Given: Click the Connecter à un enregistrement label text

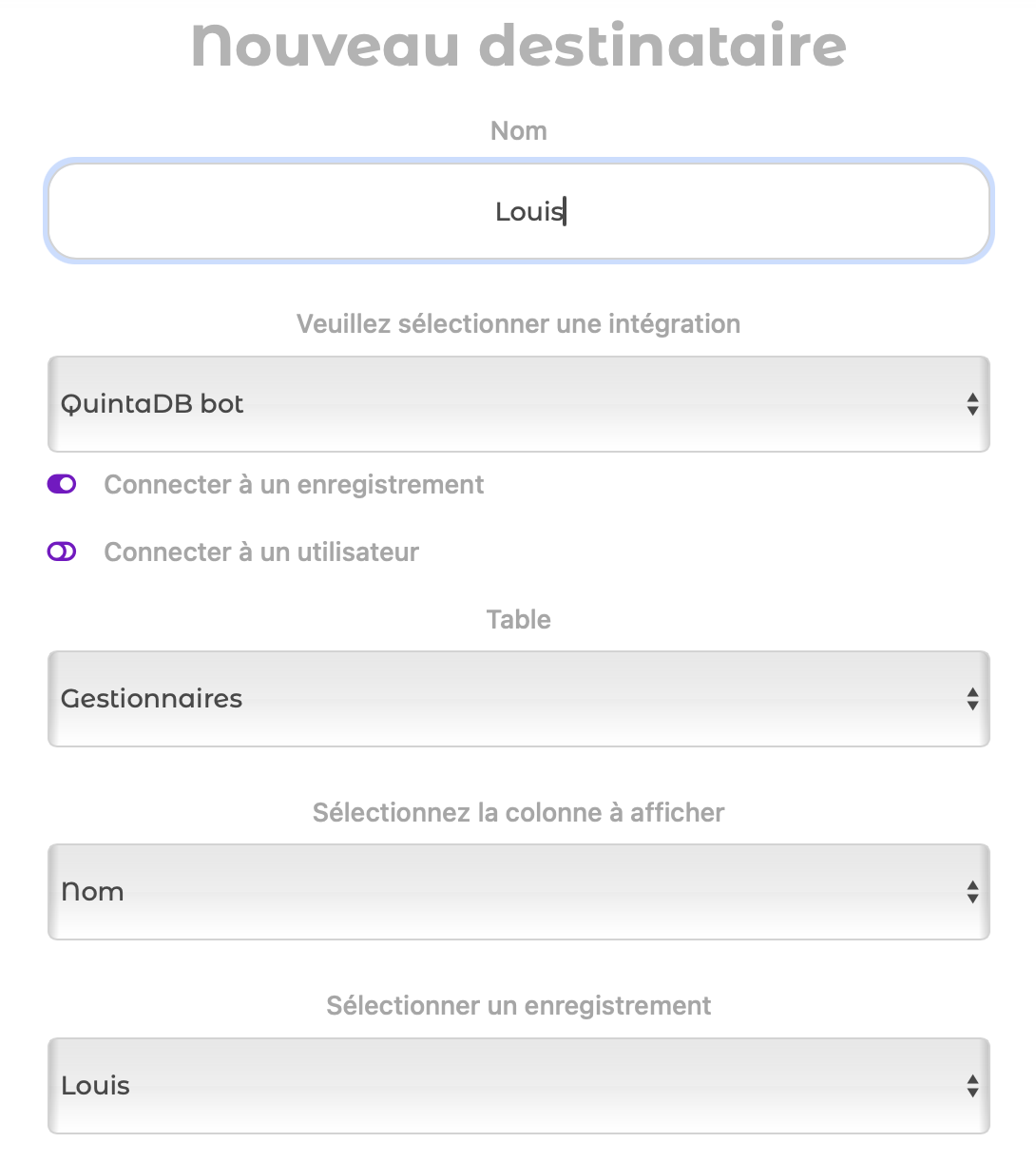Looking at the screenshot, I should click(x=294, y=485).
